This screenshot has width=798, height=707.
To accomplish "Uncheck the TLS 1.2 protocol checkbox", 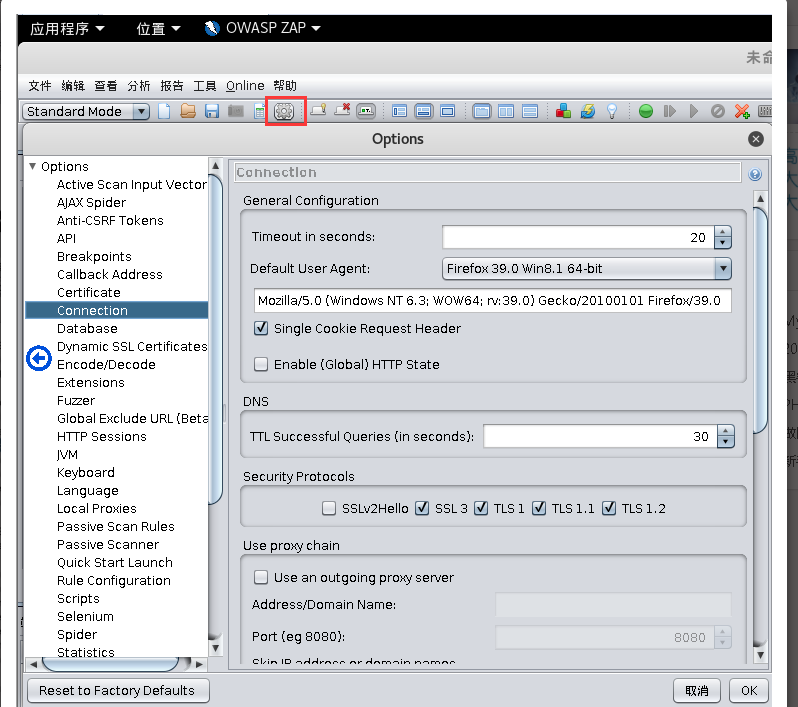I will tap(609, 508).
